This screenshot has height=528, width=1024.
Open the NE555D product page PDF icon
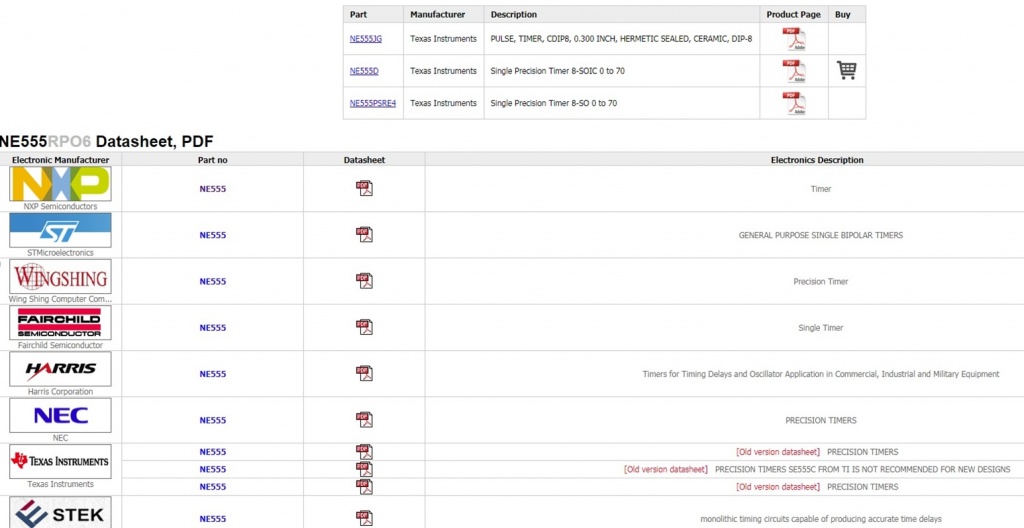pyautogui.click(x=794, y=71)
